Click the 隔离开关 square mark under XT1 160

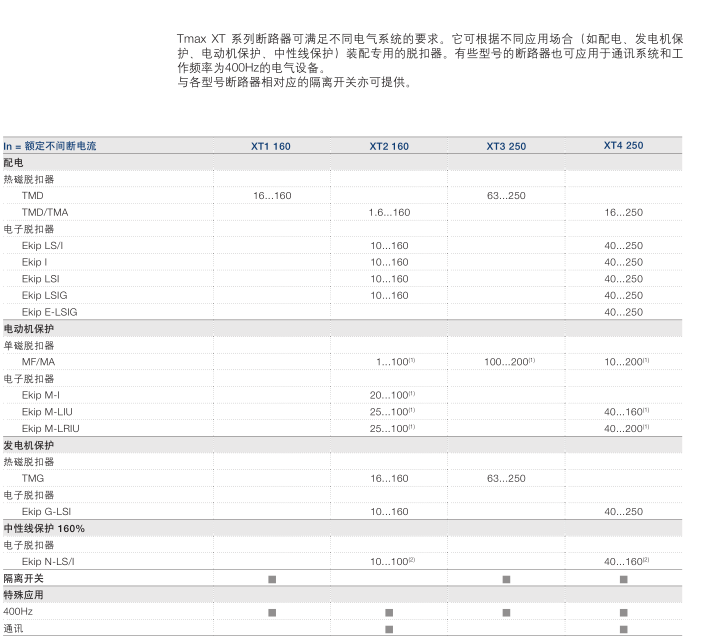point(272,579)
